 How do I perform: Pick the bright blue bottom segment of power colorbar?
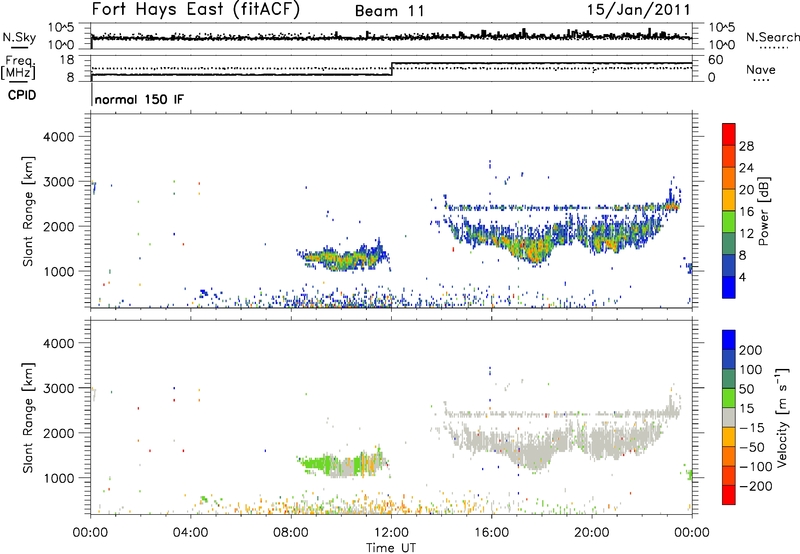click(729, 287)
